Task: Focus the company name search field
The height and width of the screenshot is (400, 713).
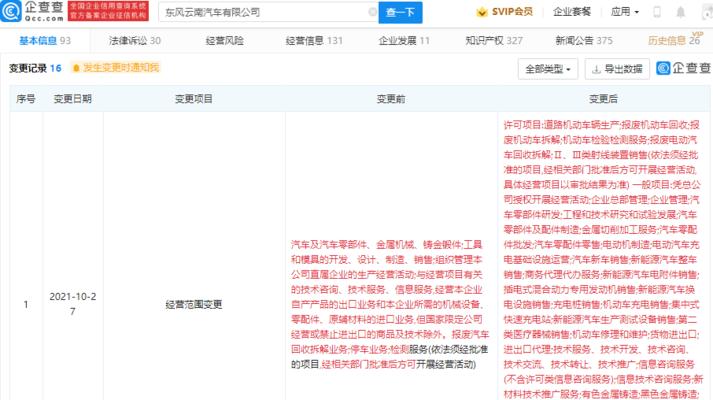Action: (268, 12)
